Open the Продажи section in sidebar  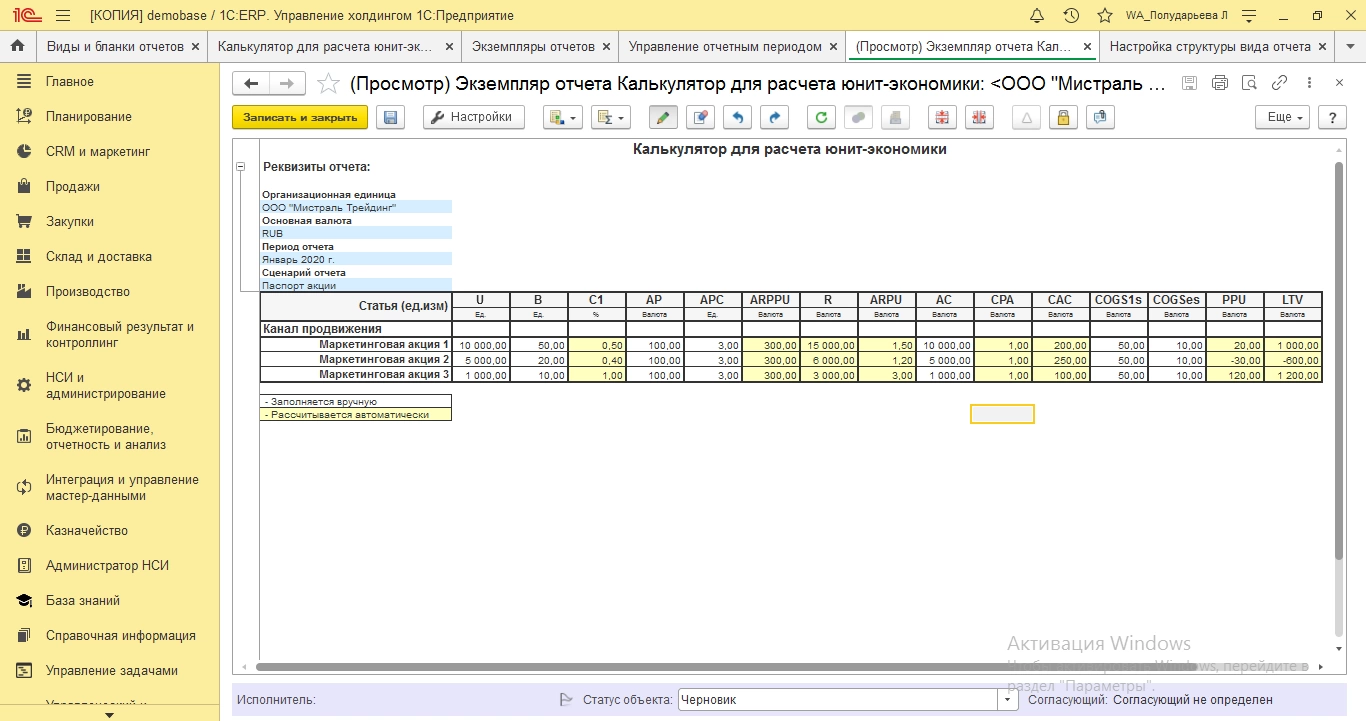[x=73, y=187]
